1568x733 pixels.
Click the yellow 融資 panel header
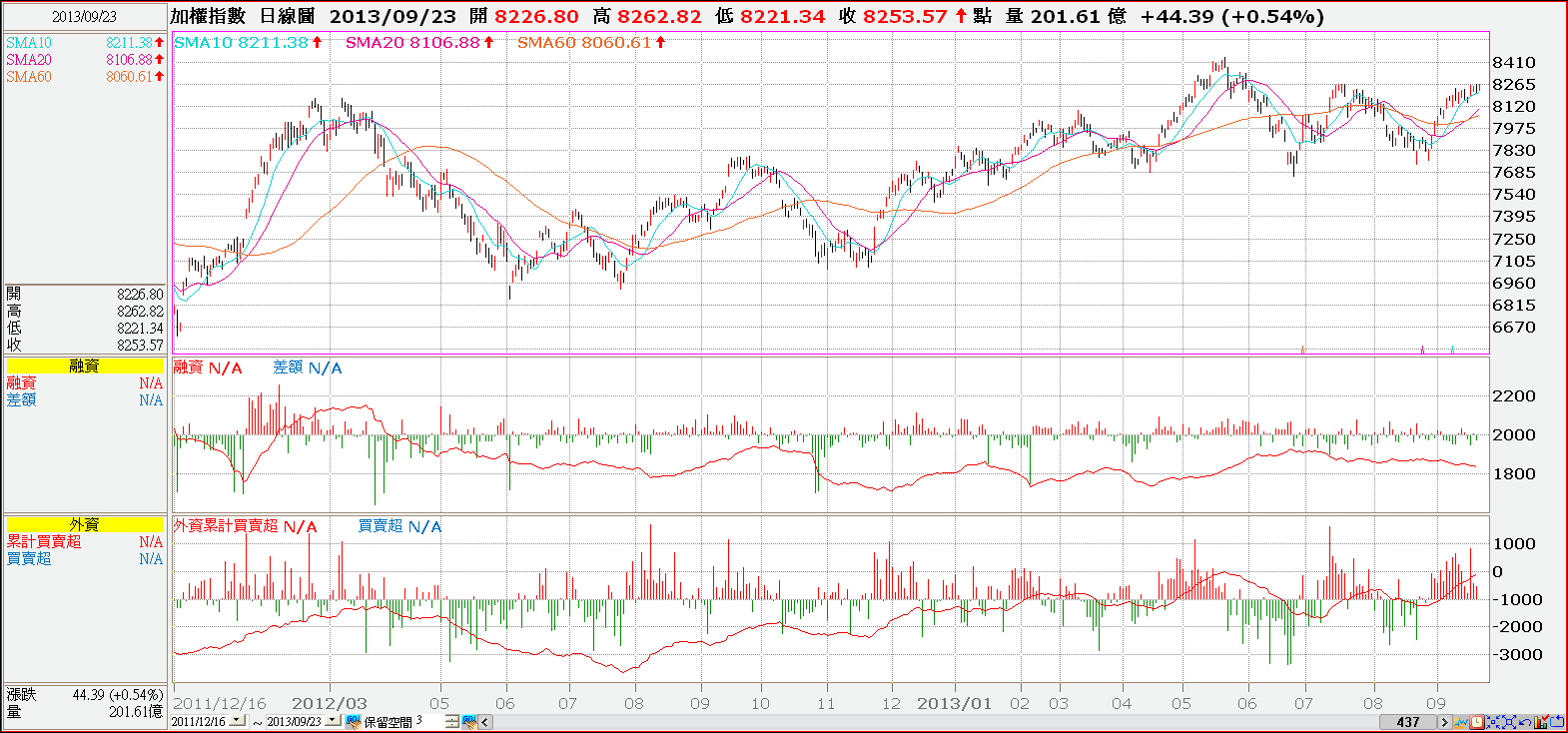[85, 366]
